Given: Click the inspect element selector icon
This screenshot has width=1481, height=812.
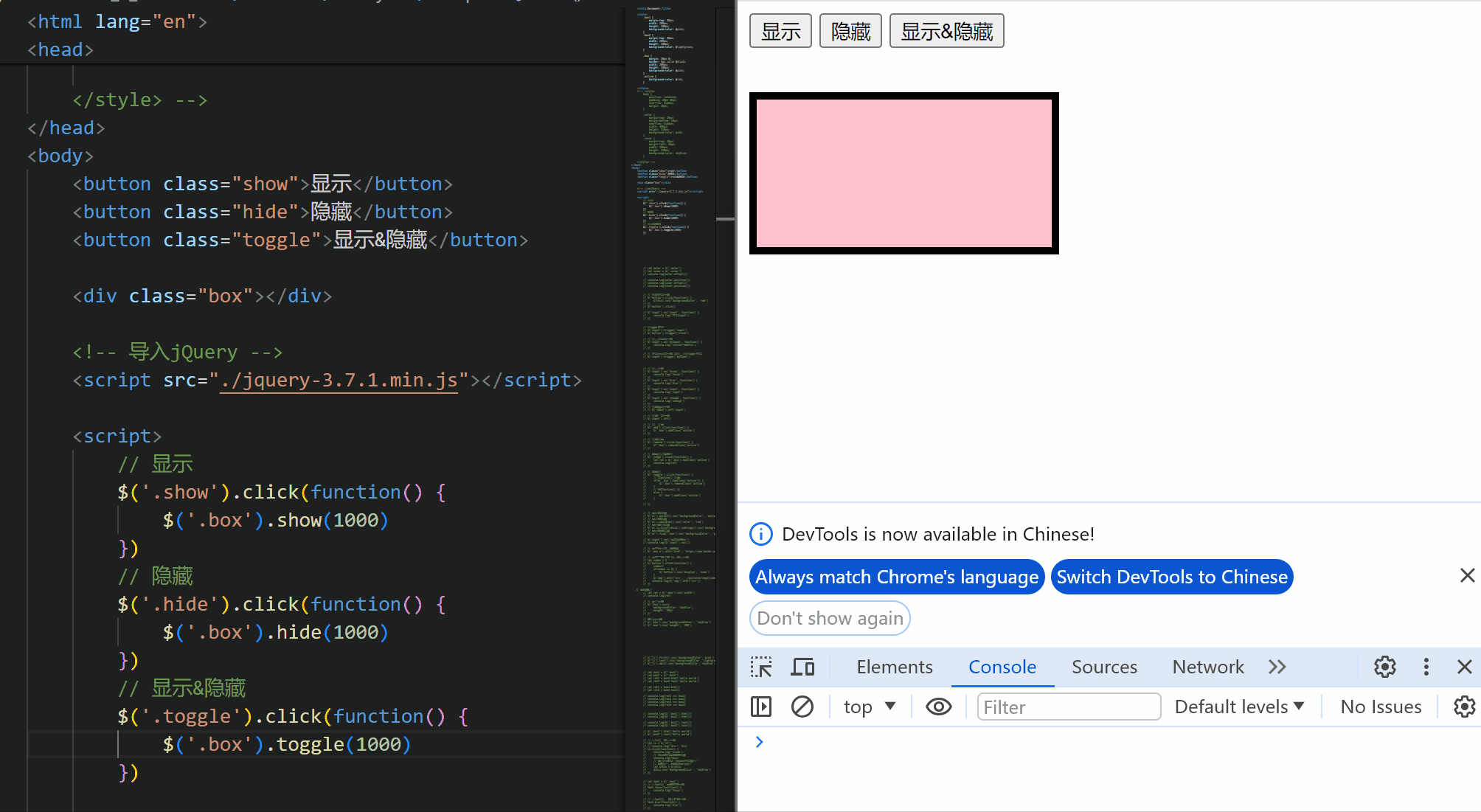Looking at the screenshot, I should coord(761,667).
